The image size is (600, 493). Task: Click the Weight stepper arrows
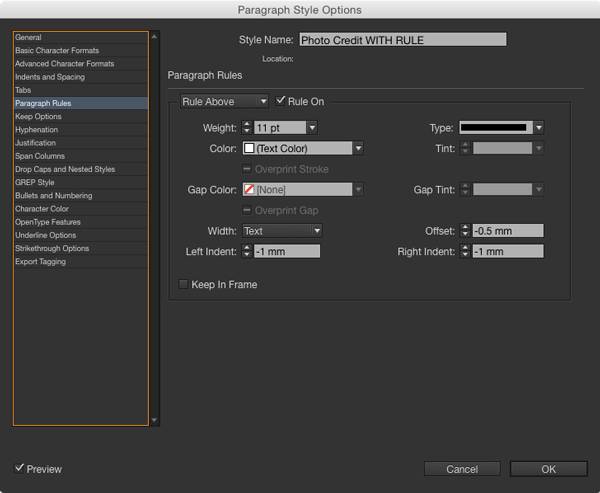(247, 127)
